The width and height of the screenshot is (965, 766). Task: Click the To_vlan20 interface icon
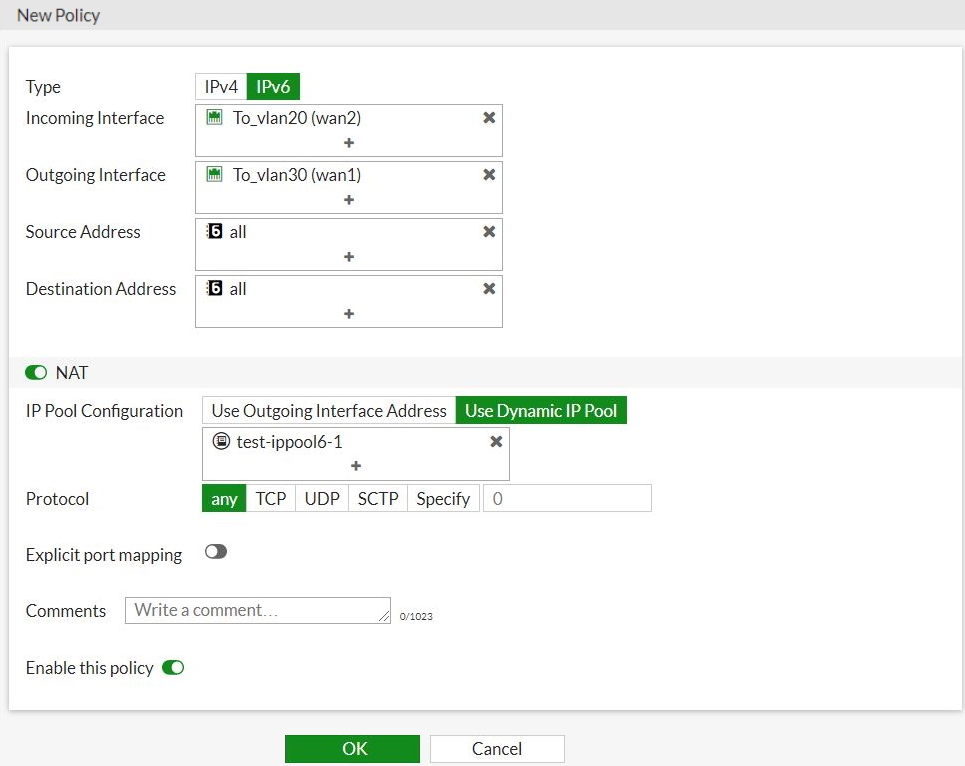[214, 118]
